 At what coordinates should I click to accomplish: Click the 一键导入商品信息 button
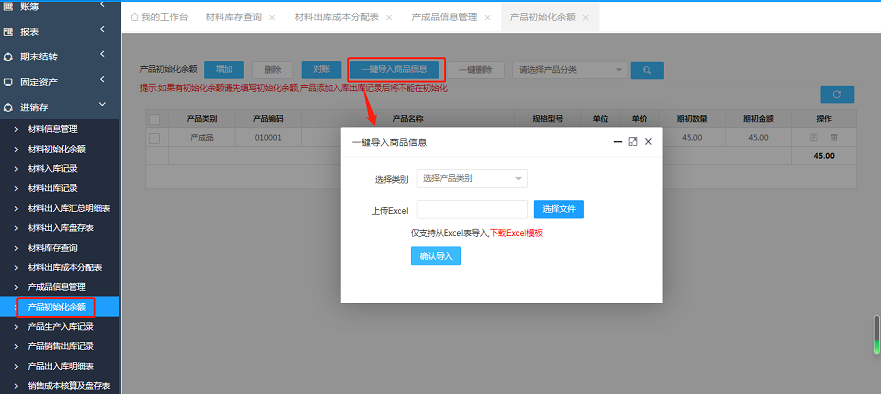coord(394,70)
